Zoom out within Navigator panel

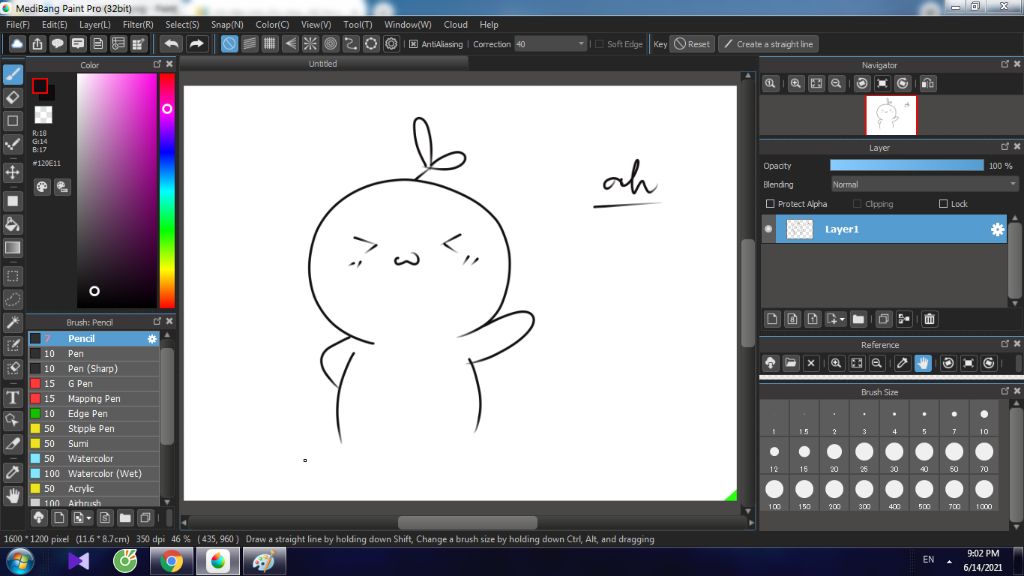[836, 84]
